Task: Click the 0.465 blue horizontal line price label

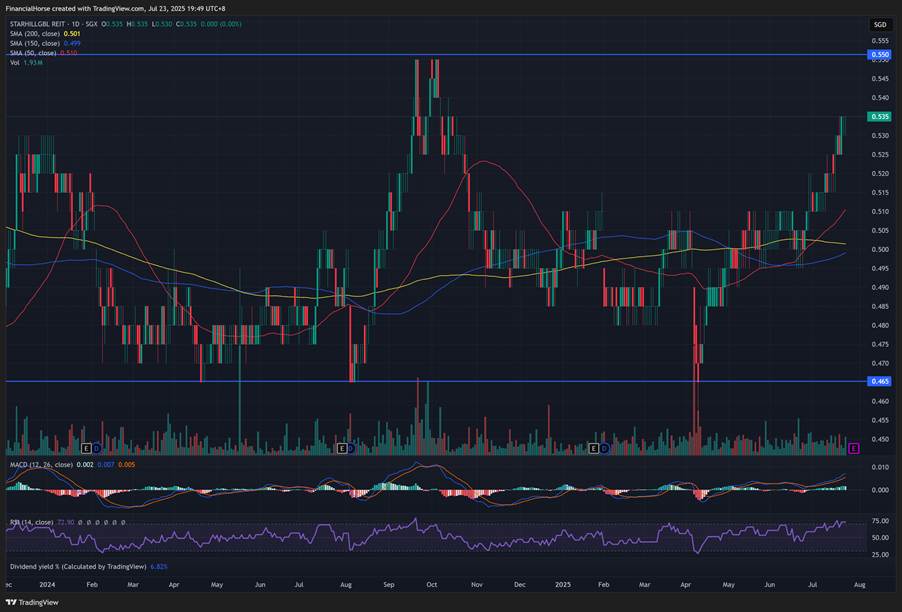Action: [880, 381]
